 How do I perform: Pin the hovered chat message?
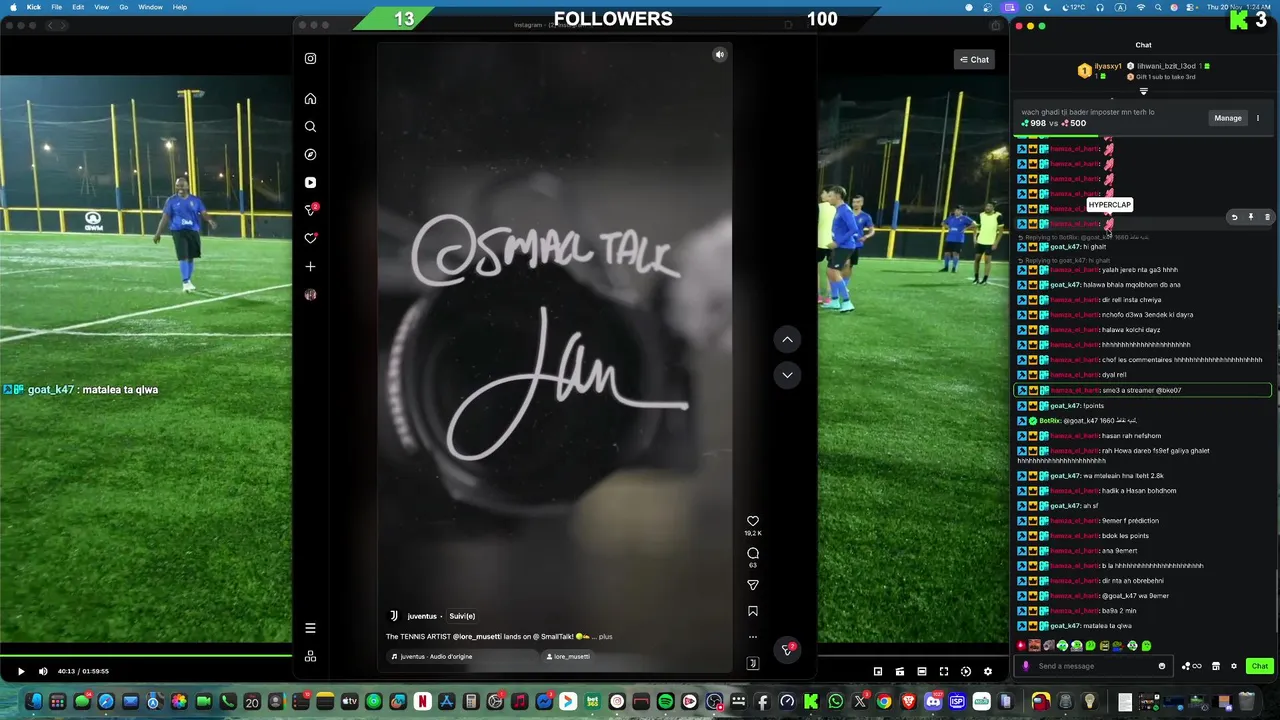(x=1251, y=217)
